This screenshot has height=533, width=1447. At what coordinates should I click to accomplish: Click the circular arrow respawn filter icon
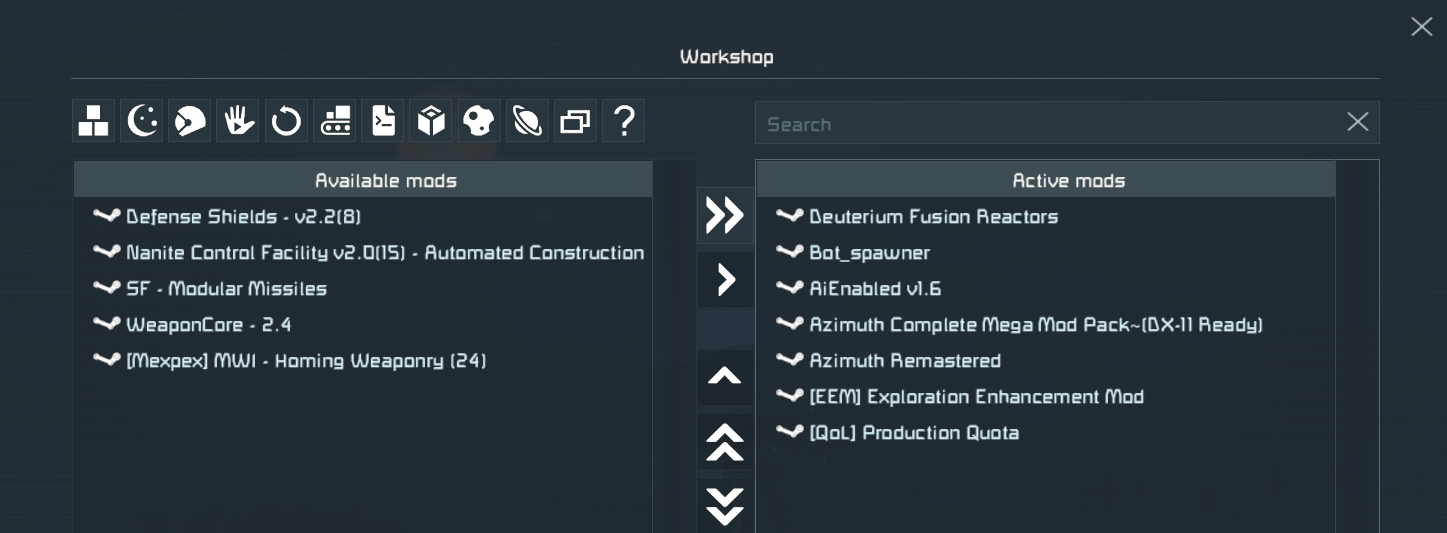coord(286,121)
